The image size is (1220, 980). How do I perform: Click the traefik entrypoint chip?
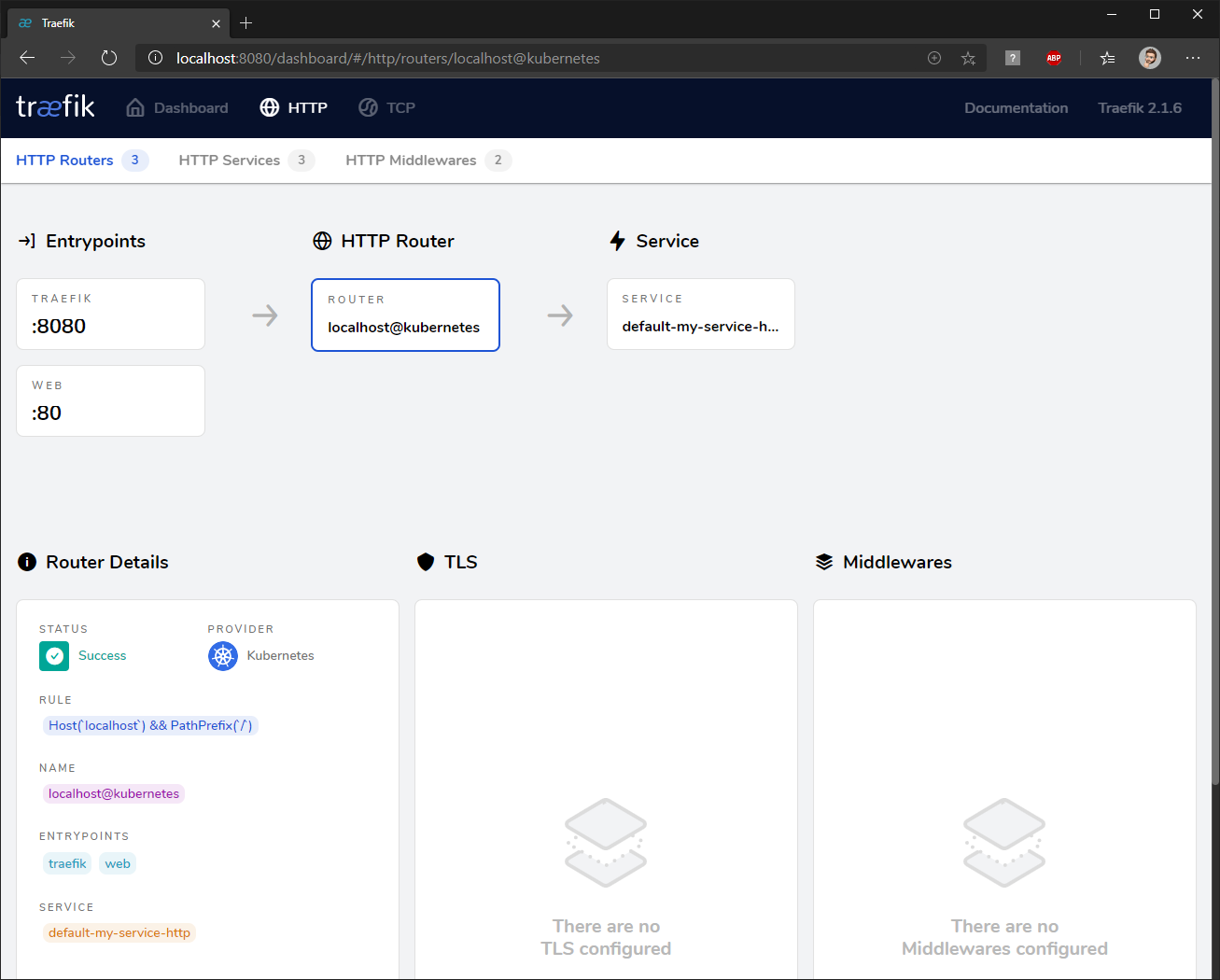point(67,863)
